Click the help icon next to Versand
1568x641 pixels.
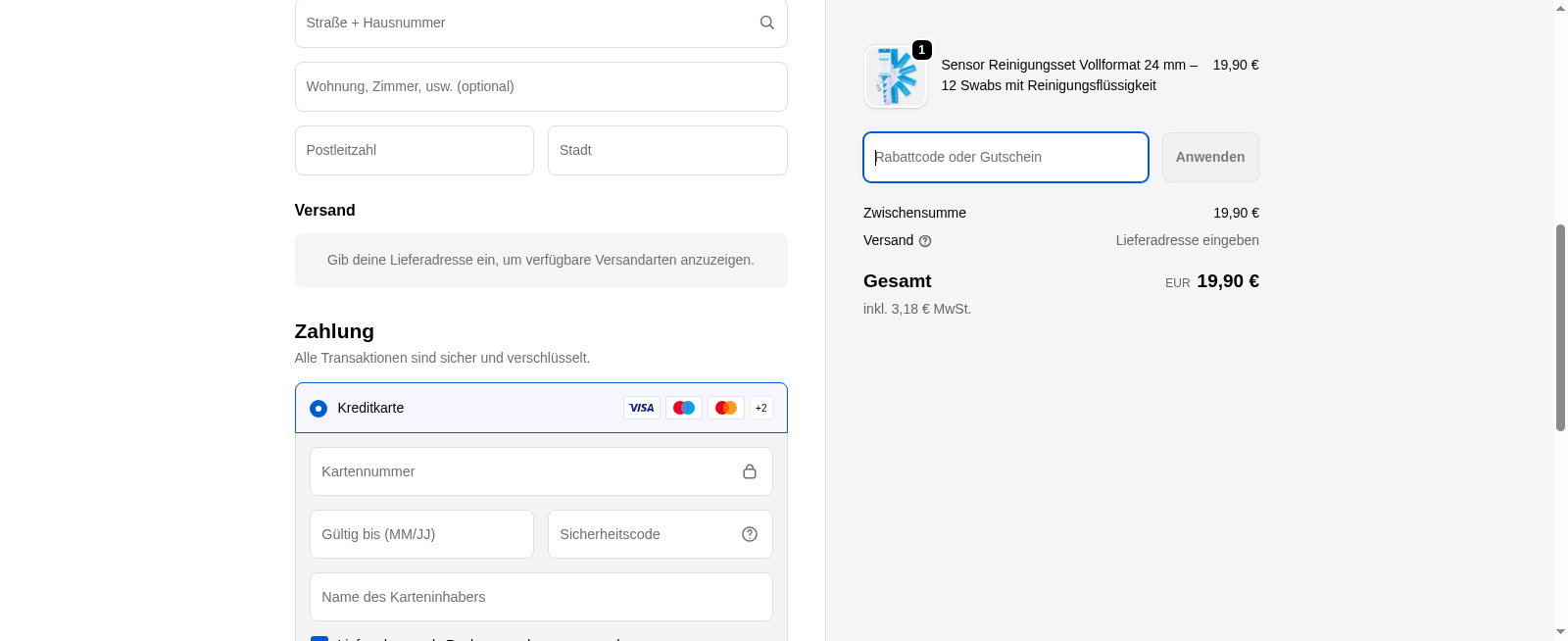tap(925, 241)
